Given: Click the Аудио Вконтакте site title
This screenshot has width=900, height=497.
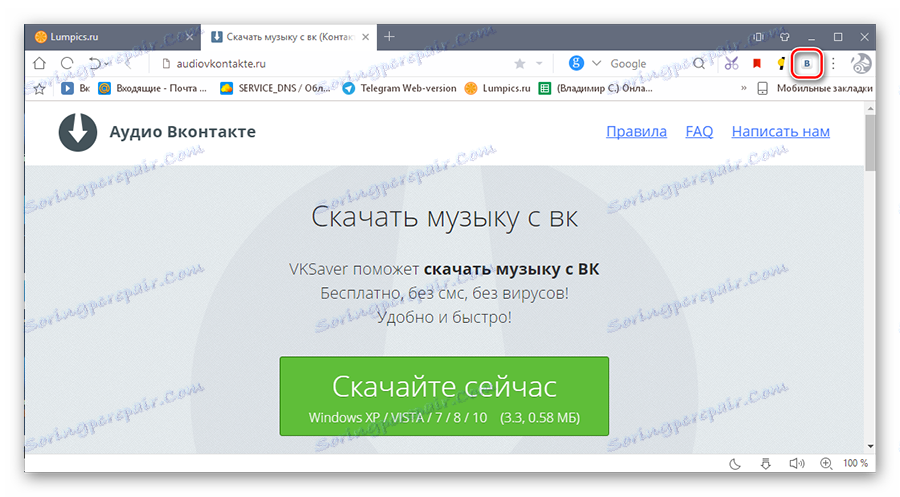Looking at the screenshot, I should click(x=183, y=132).
